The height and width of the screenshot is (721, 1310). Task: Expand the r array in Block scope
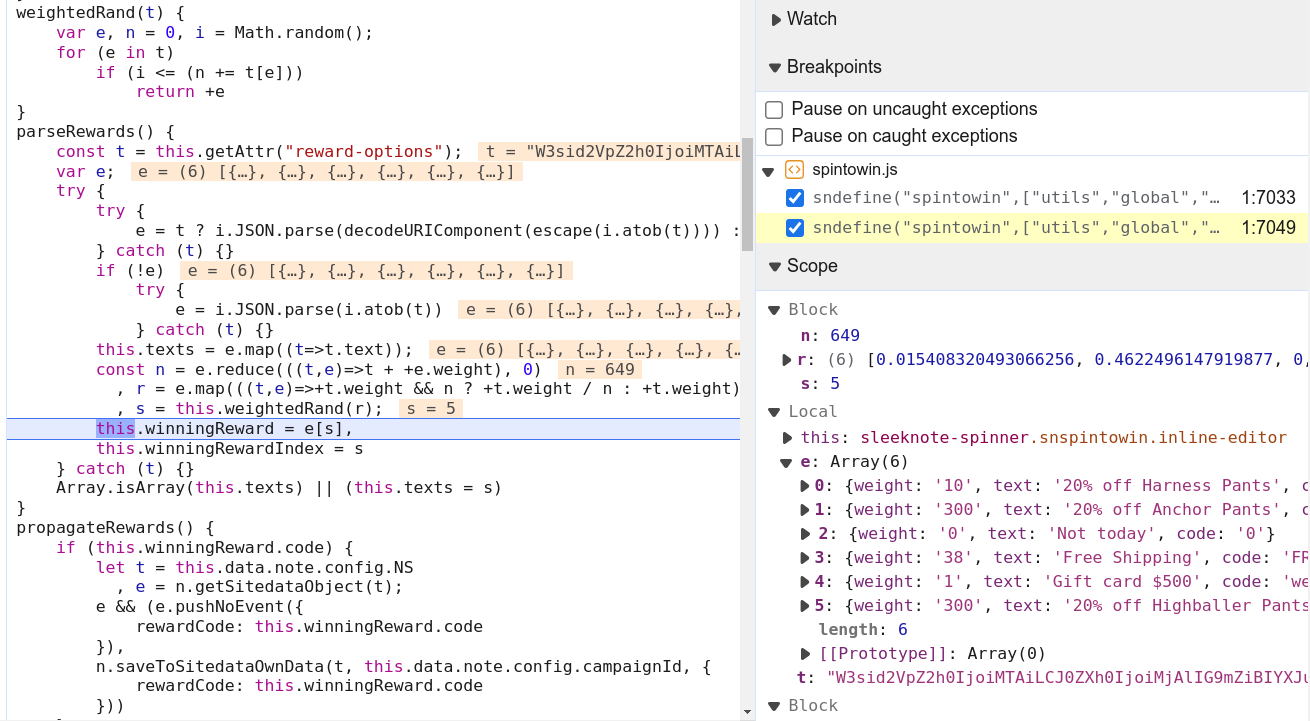788,360
